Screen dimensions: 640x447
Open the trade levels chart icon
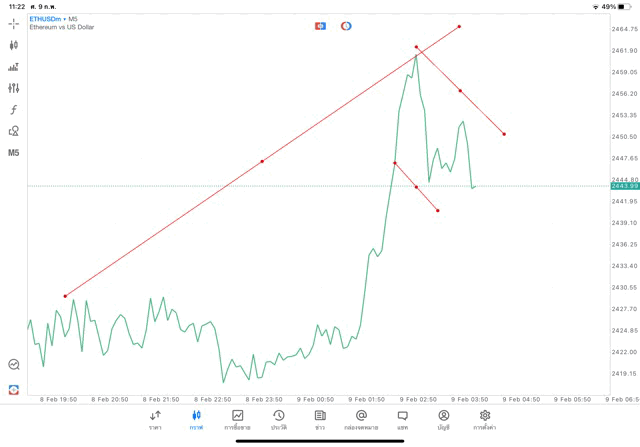click(x=14, y=67)
